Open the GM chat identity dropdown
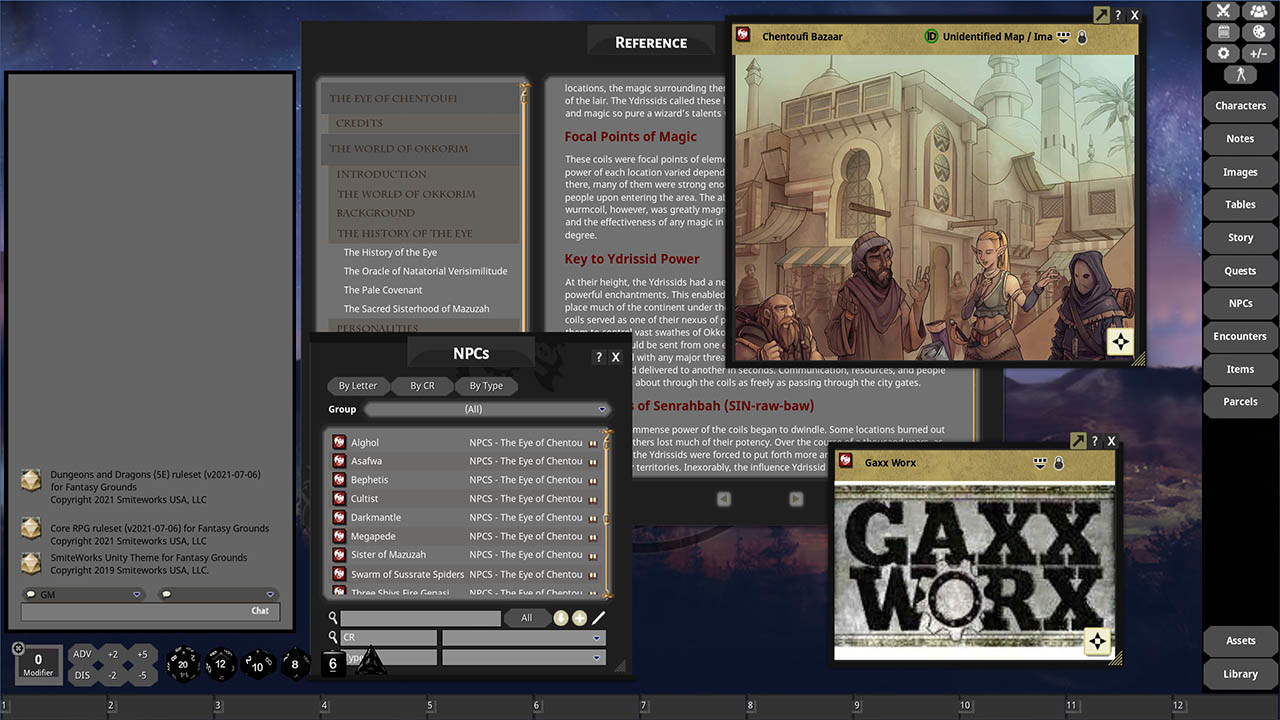 (x=137, y=593)
